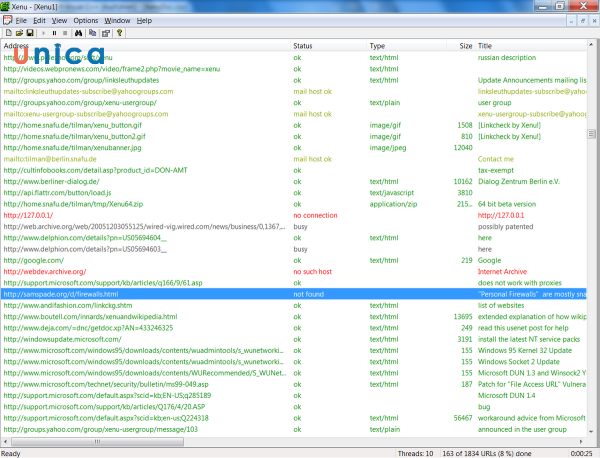Open the File menu
Image resolution: width=600 pixels, height=458 pixels.
click(x=19, y=20)
